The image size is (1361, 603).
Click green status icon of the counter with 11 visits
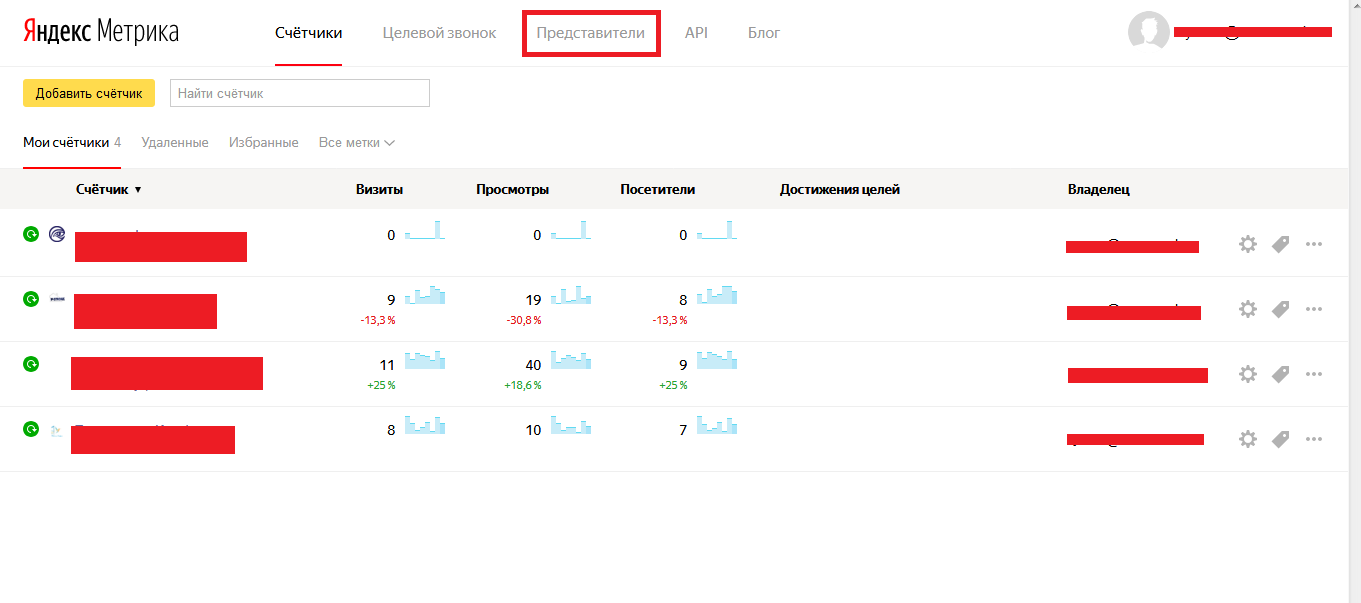[x=31, y=364]
